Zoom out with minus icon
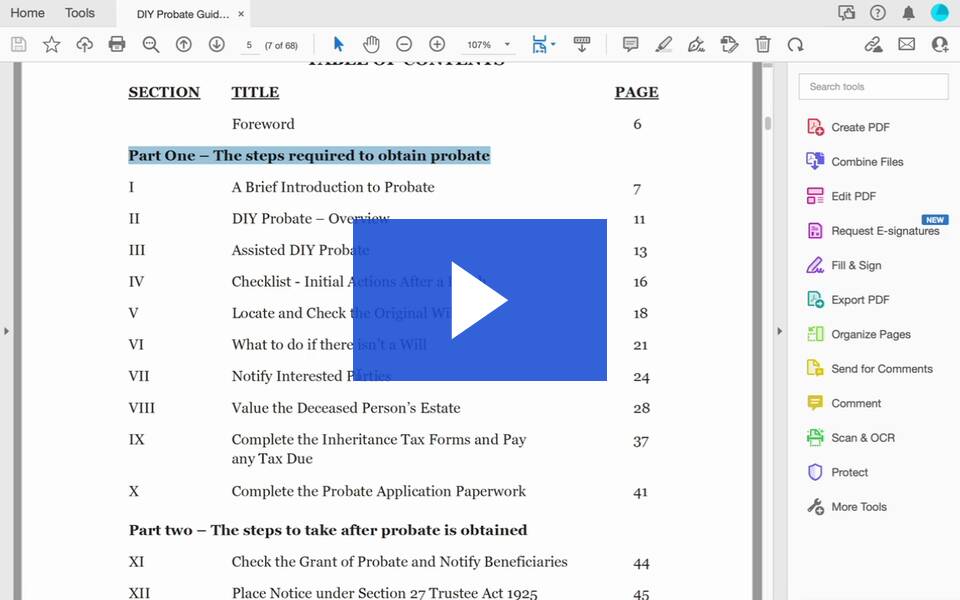This screenshot has height=600, width=960. tap(404, 44)
